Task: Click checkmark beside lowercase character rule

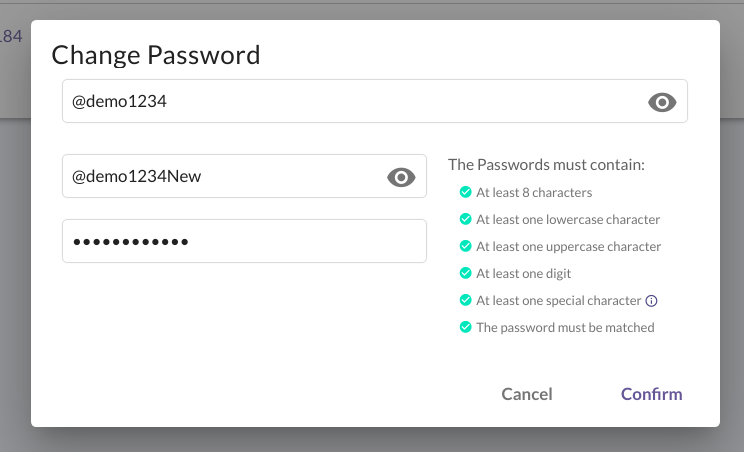Action: 465,219
